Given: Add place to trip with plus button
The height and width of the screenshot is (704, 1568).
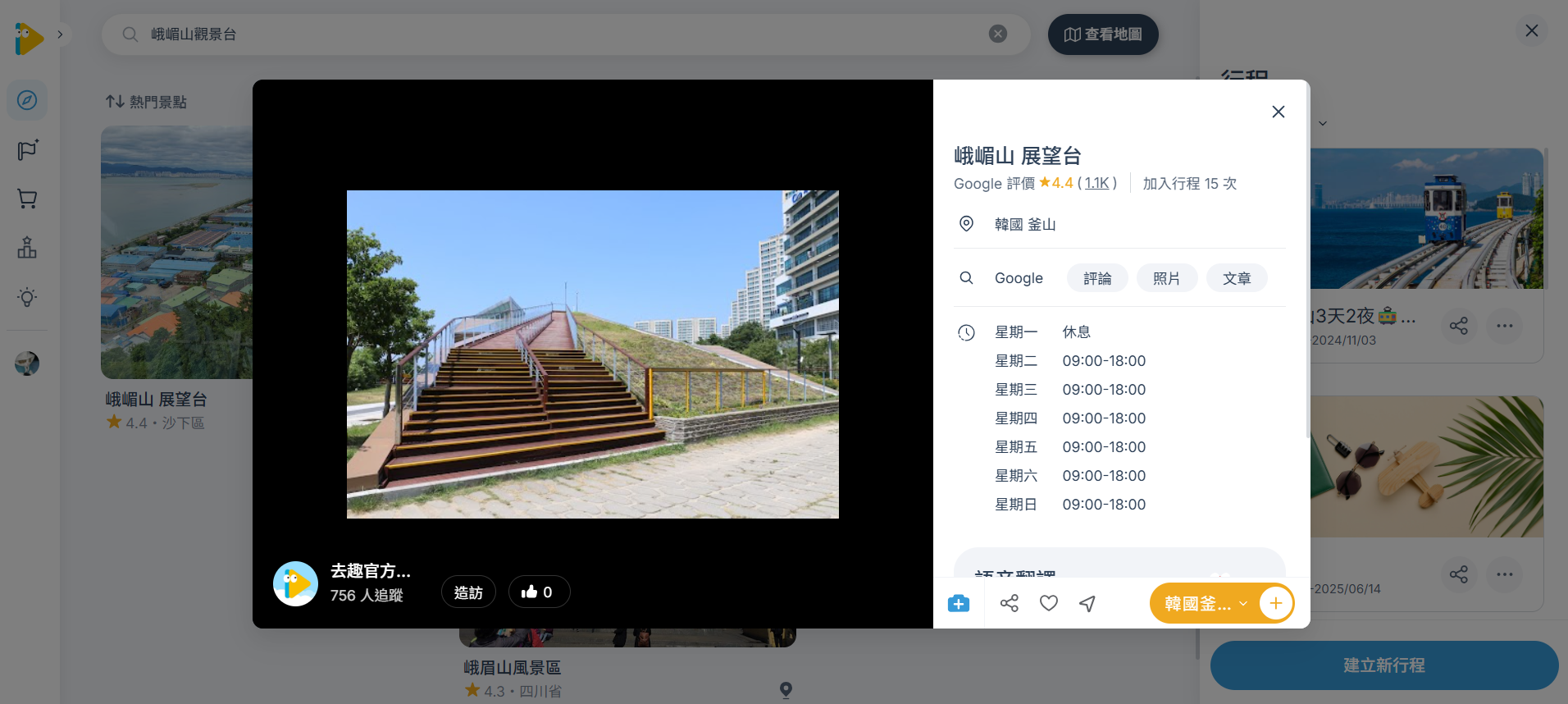Looking at the screenshot, I should [x=1276, y=604].
